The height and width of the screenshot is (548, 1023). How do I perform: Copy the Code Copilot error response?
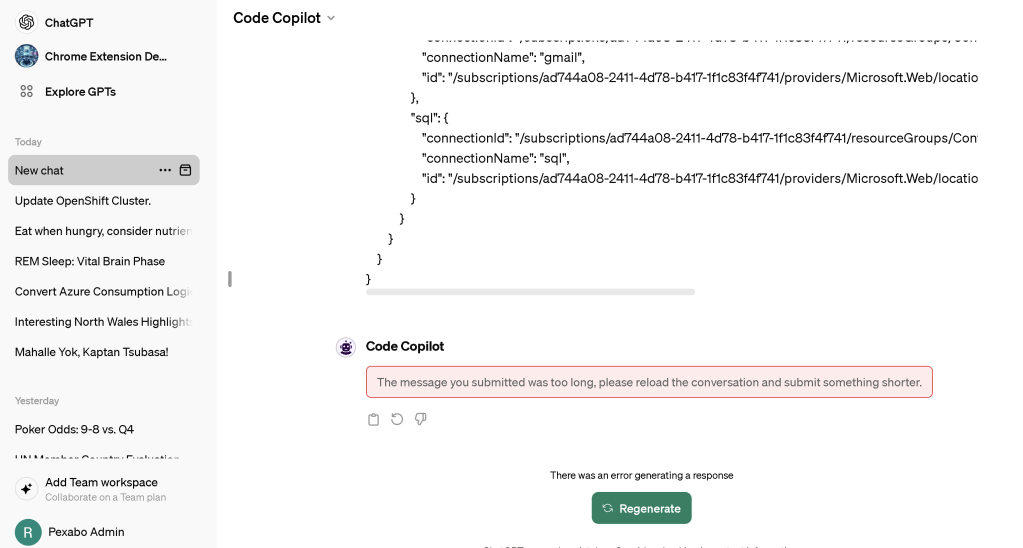(x=373, y=419)
